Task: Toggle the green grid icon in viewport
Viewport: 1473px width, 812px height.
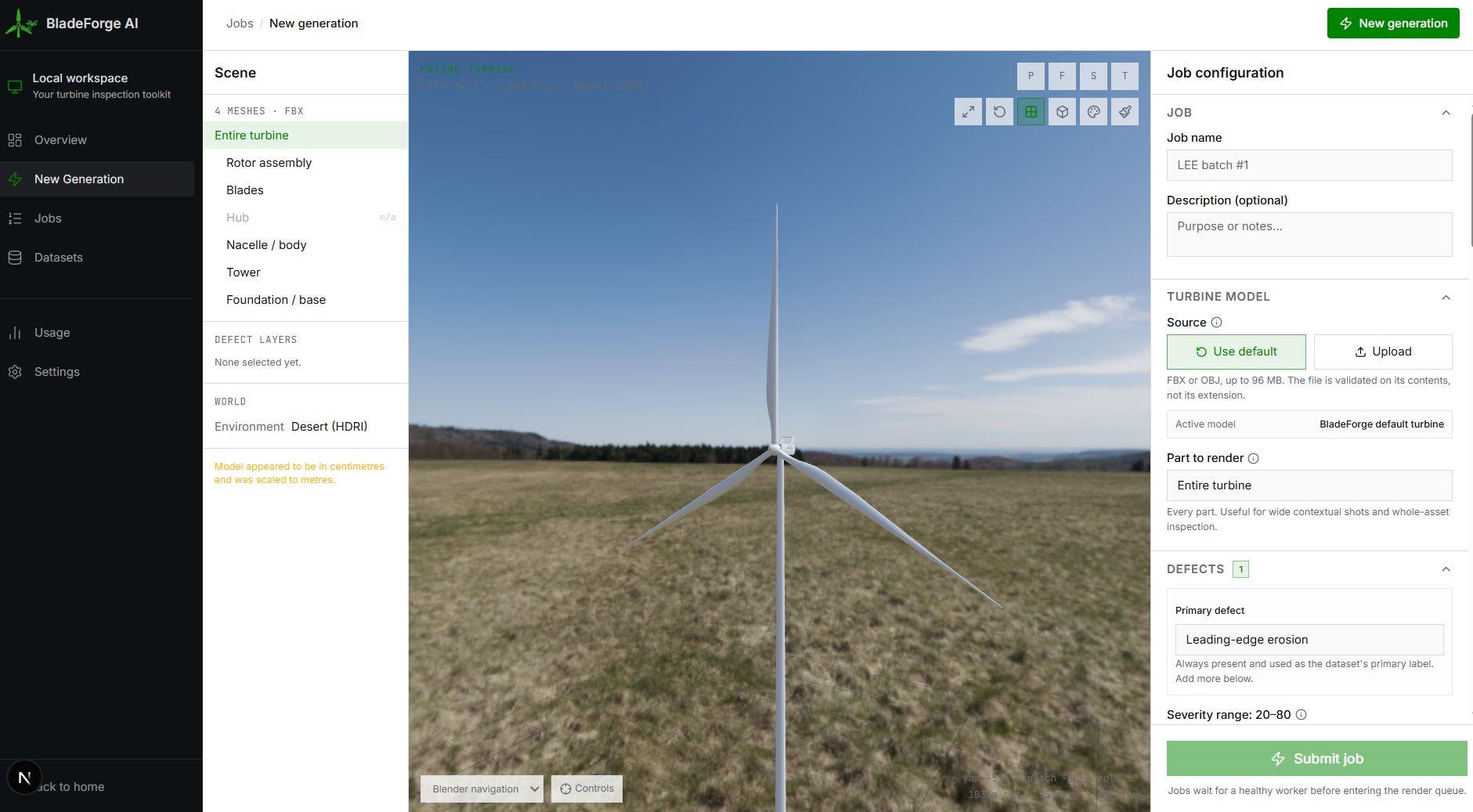Action: click(x=1031, y=112)
